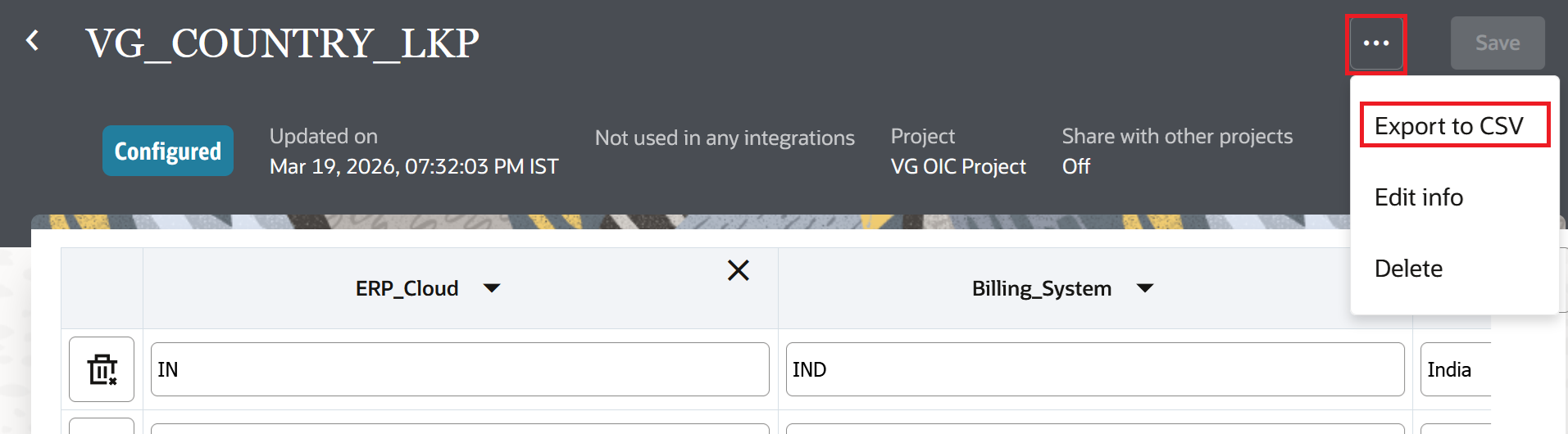Expand the ERP_Cloud column dropdown arrow
Screen dimensions: 1568x434
(492, 288)
